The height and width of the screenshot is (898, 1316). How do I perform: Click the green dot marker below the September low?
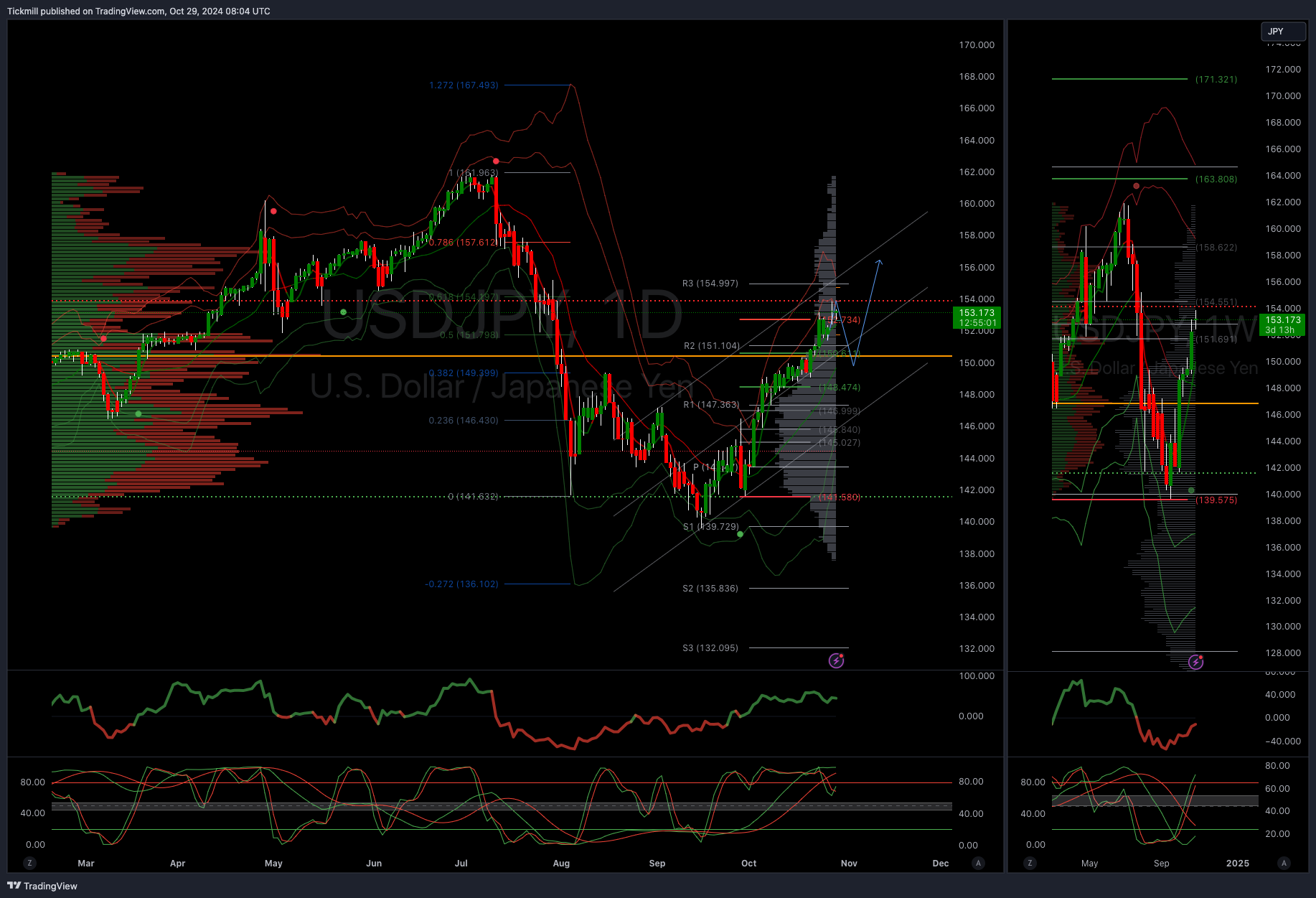click(x=740, y=534)
